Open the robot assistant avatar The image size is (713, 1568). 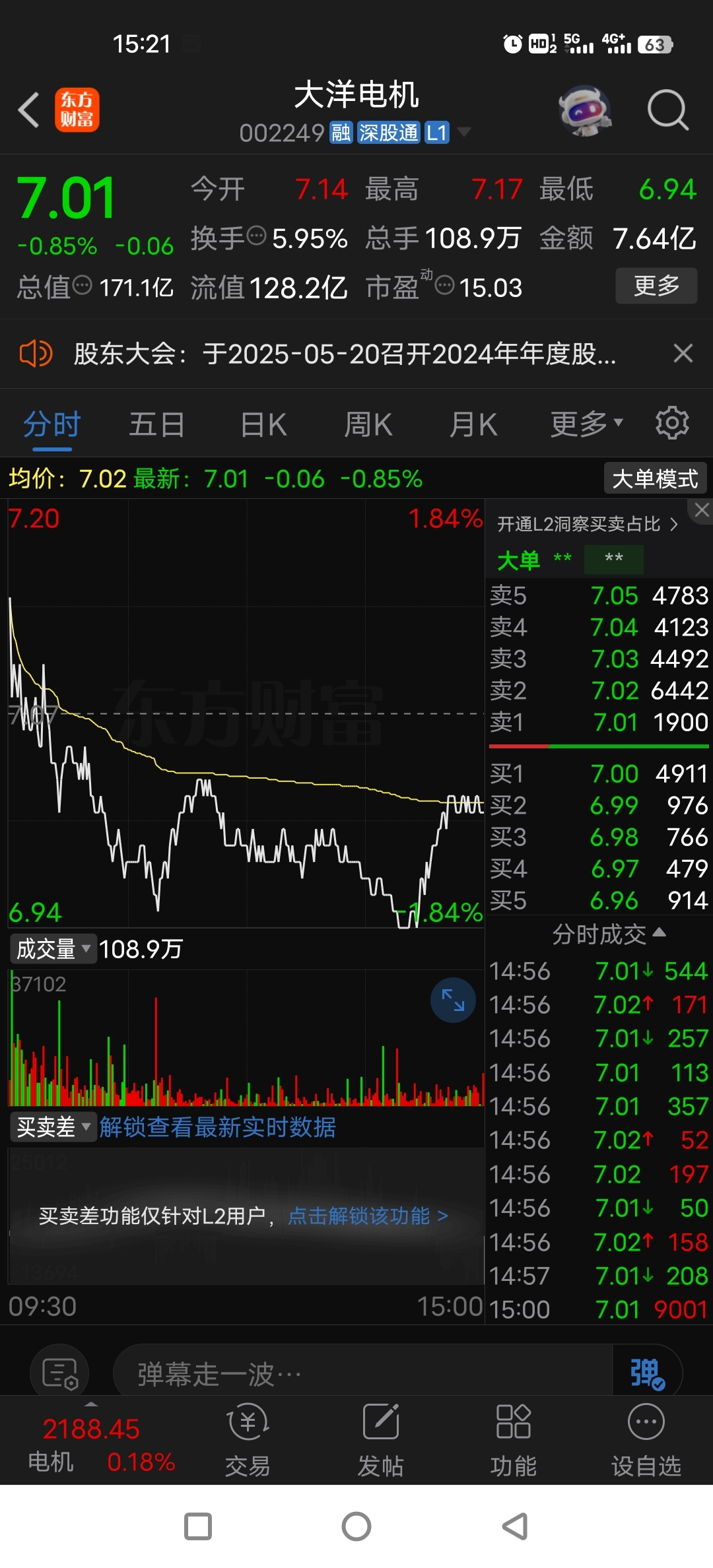coord(585,110)
